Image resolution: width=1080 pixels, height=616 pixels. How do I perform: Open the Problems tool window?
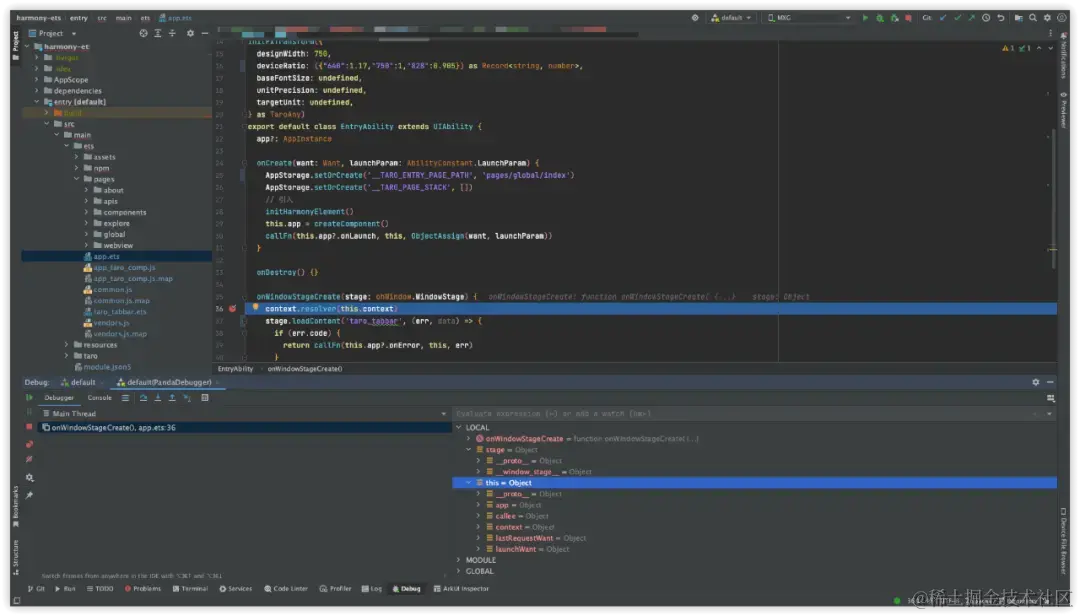(143, 589)
